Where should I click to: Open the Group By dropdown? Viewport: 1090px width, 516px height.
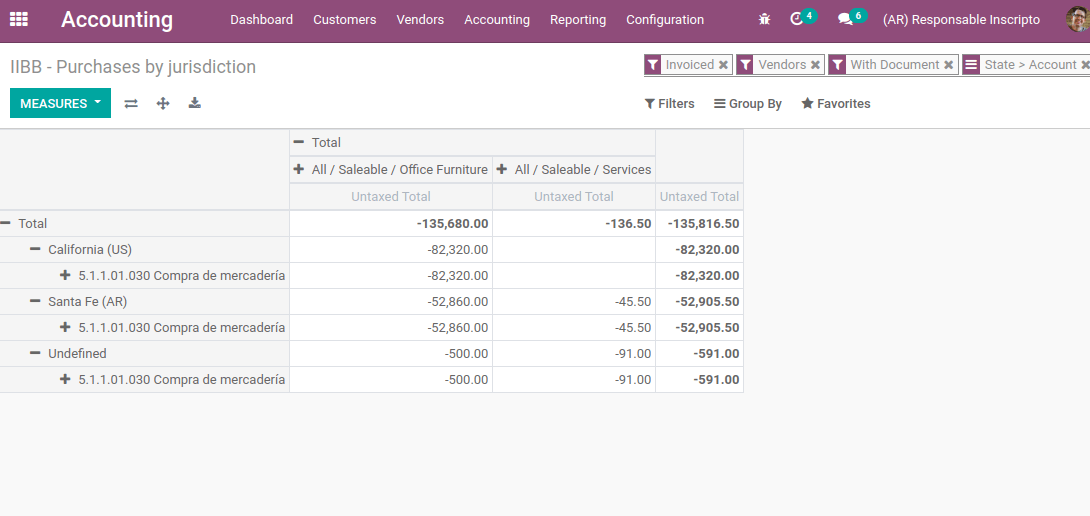748,104
